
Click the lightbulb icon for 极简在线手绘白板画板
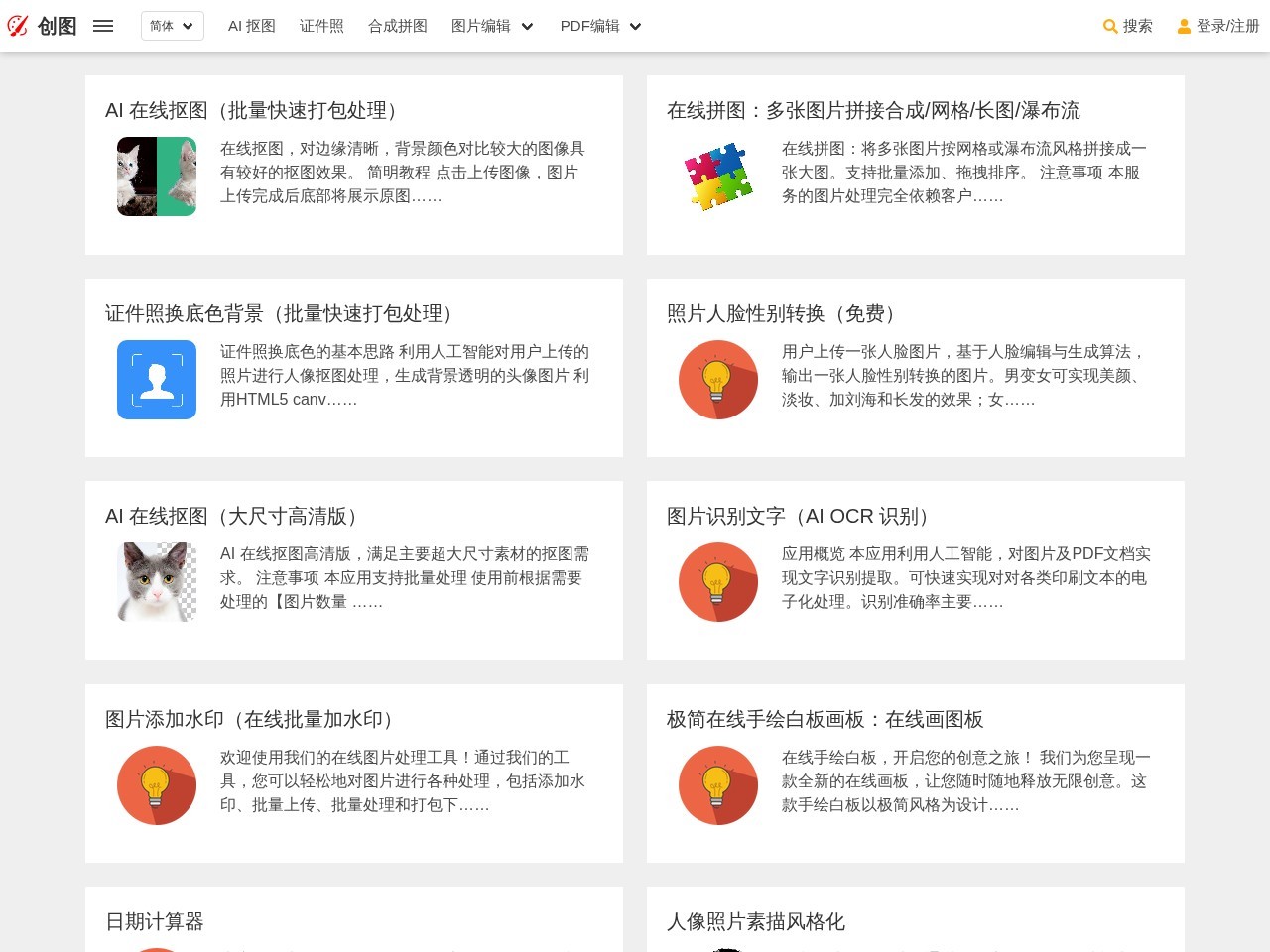point(717,785)
